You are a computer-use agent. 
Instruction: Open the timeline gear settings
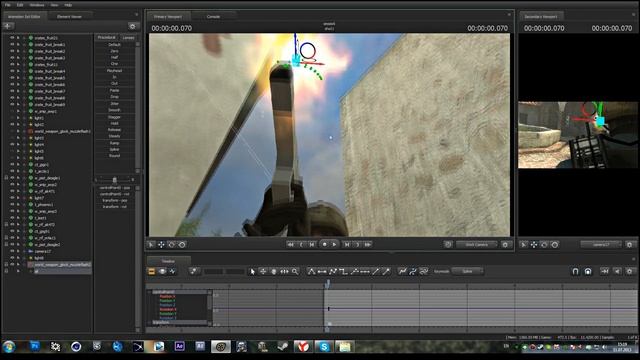630,271
